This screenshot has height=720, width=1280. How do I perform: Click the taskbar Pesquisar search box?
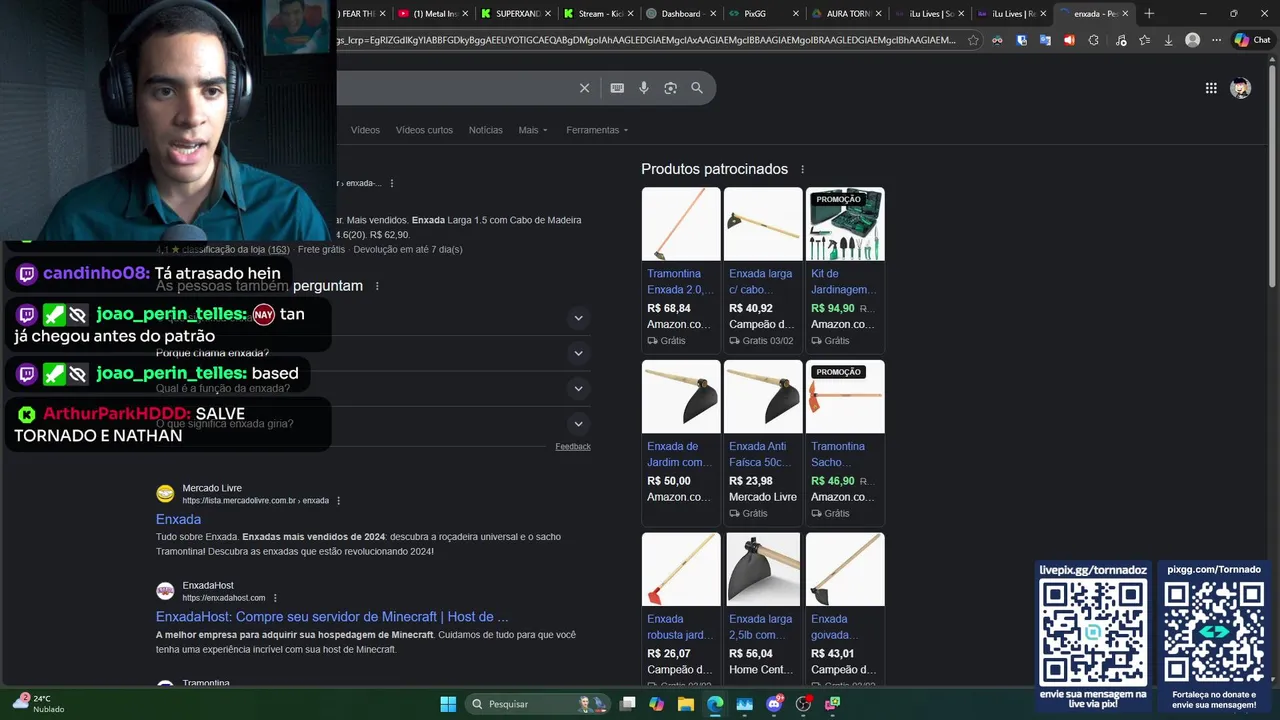pyautogui.click(x=537, y=704)
